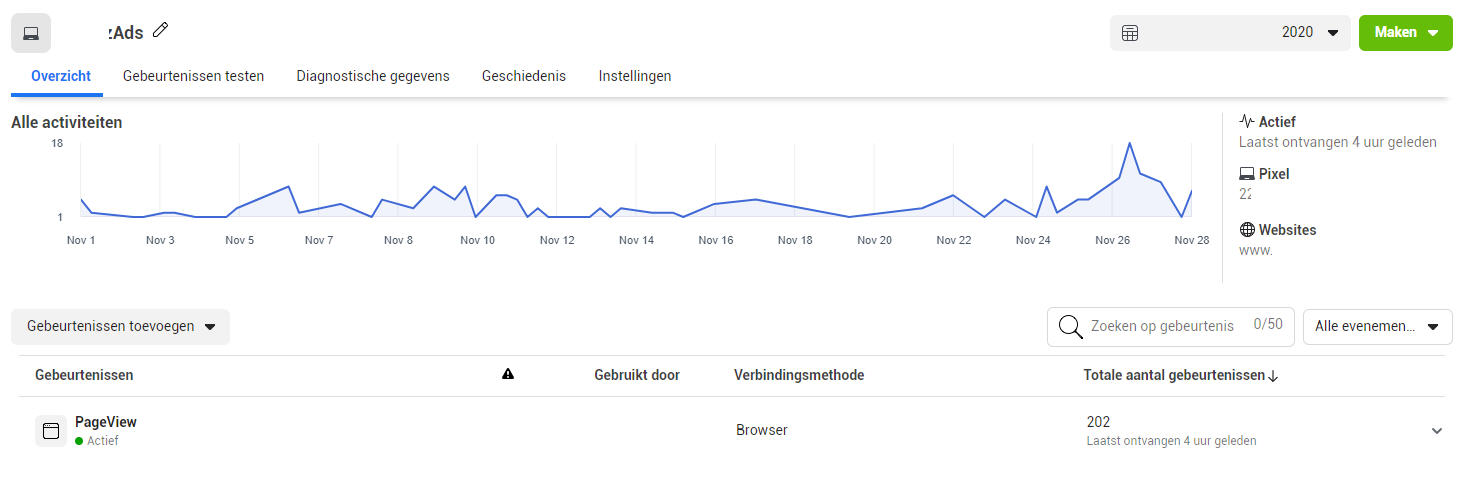Click the Websites globe icon
This screenshot has height=498, width=1466.
(1246, 230)
